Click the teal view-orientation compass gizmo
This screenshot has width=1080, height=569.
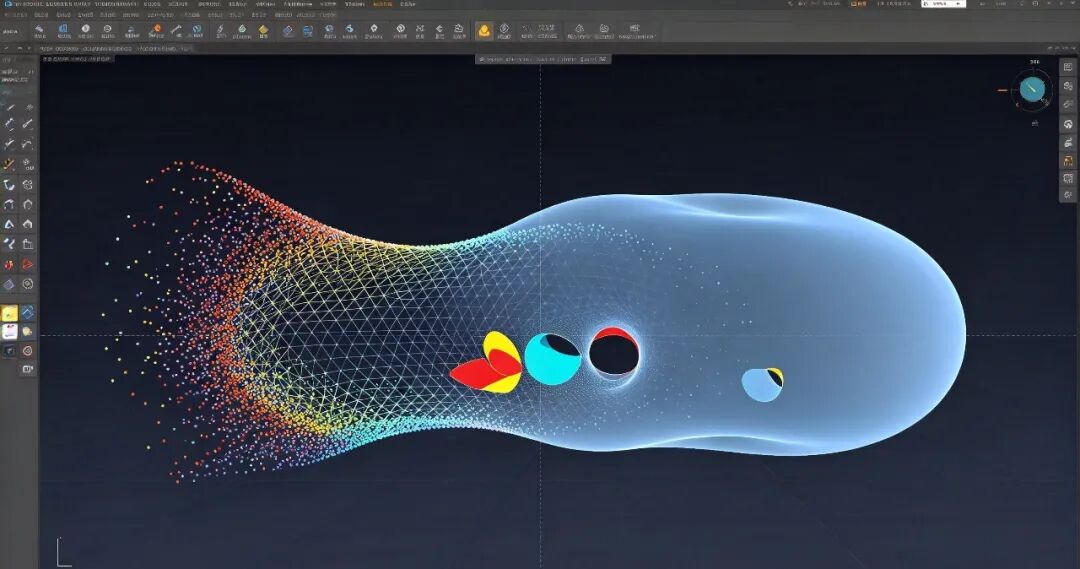(1032, 89)
